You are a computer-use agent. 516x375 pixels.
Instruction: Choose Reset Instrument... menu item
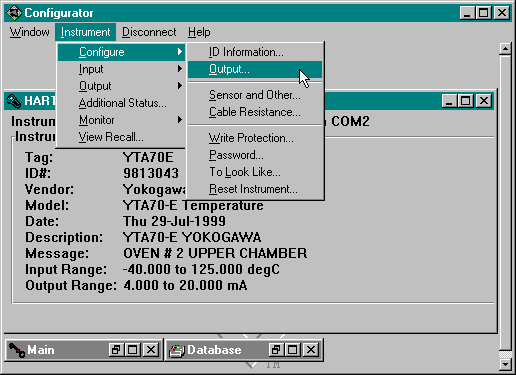point(255,189)
